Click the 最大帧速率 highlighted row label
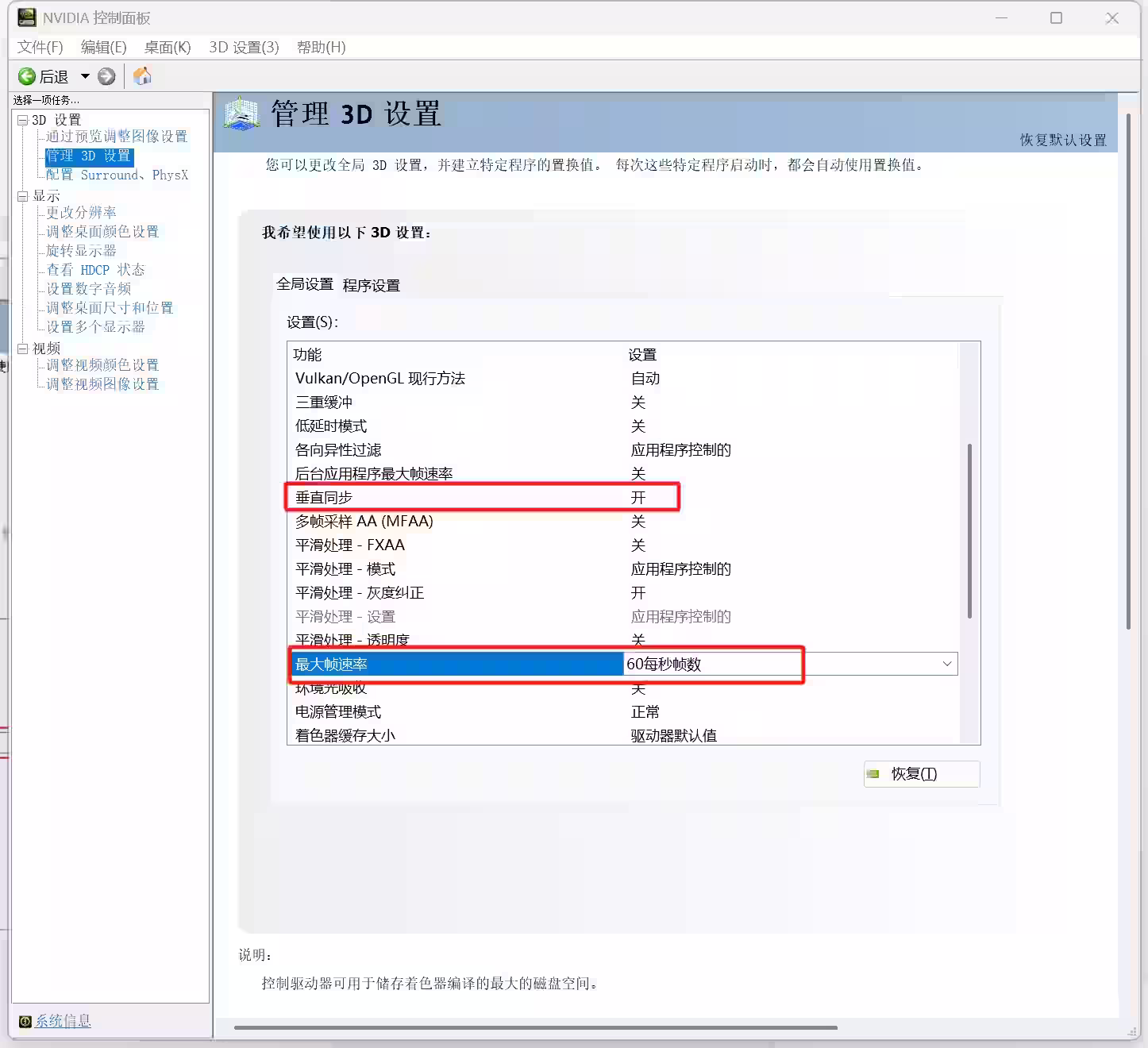Screen dimensions: 1148x1048 click(457, 664)
